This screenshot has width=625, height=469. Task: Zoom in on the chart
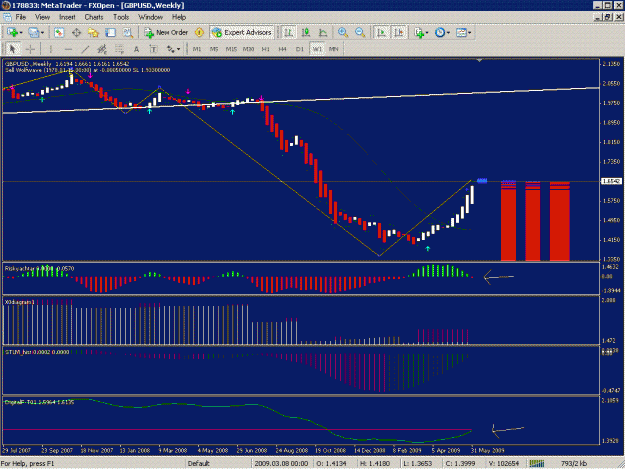point(343,32)
